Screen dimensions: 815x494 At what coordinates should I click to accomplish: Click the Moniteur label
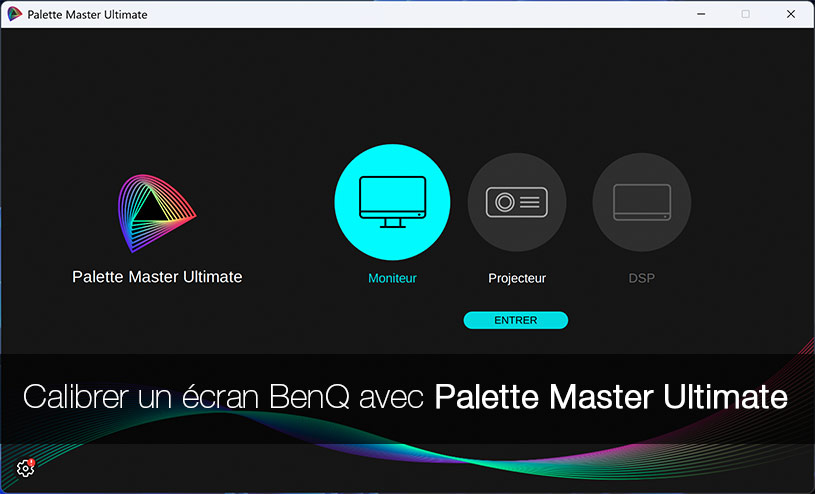[392, 278]
